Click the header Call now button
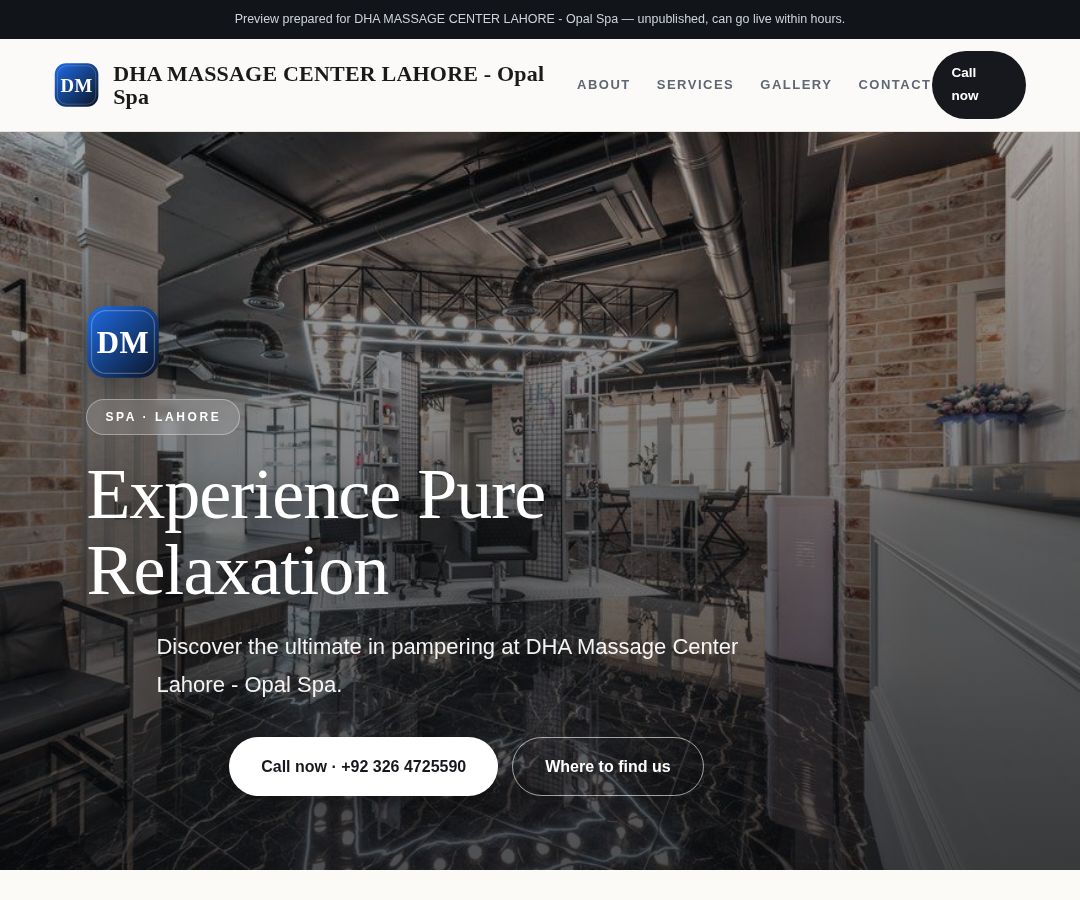The width and height of the screenshot is (1080, 900). click(979, 85)
